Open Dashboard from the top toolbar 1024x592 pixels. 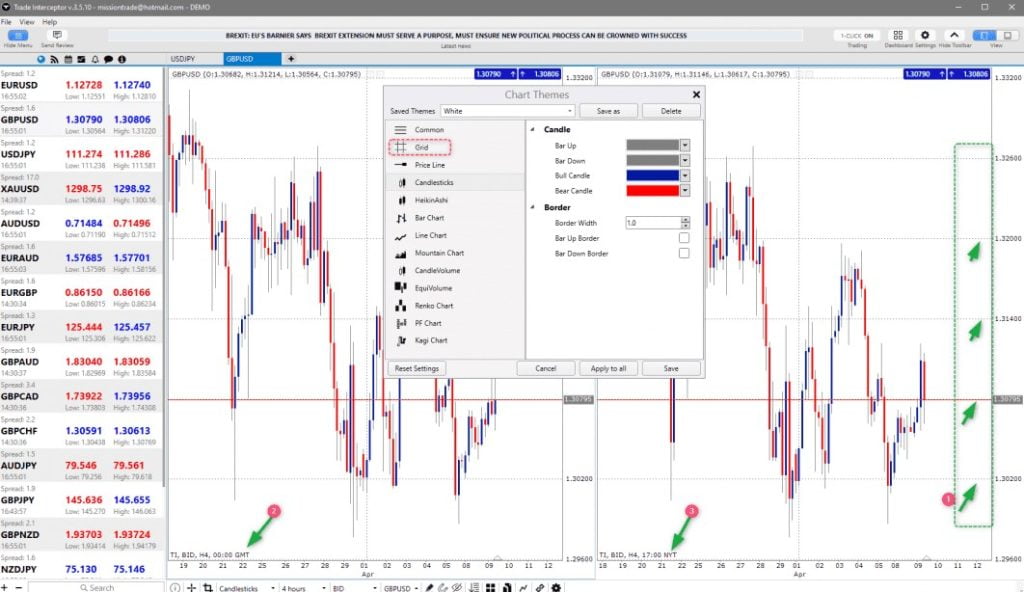coord(897,35)
